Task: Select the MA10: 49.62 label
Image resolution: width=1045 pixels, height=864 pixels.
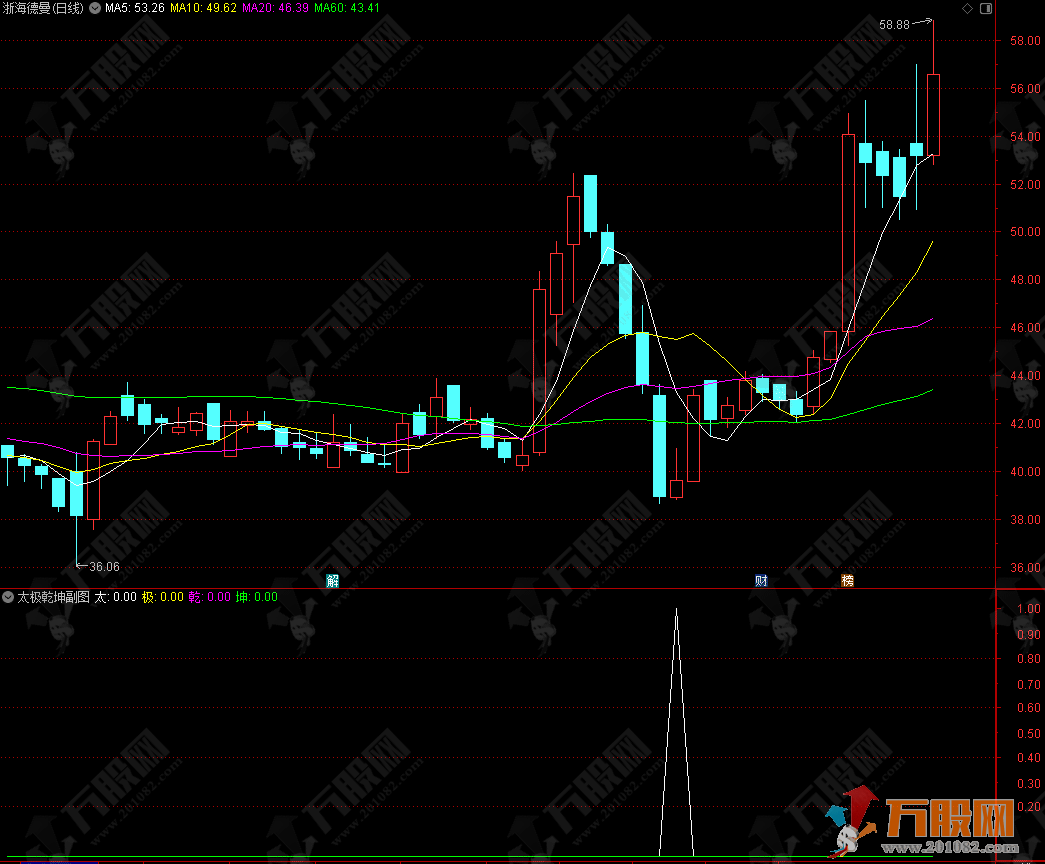Action: coord(203,8)
